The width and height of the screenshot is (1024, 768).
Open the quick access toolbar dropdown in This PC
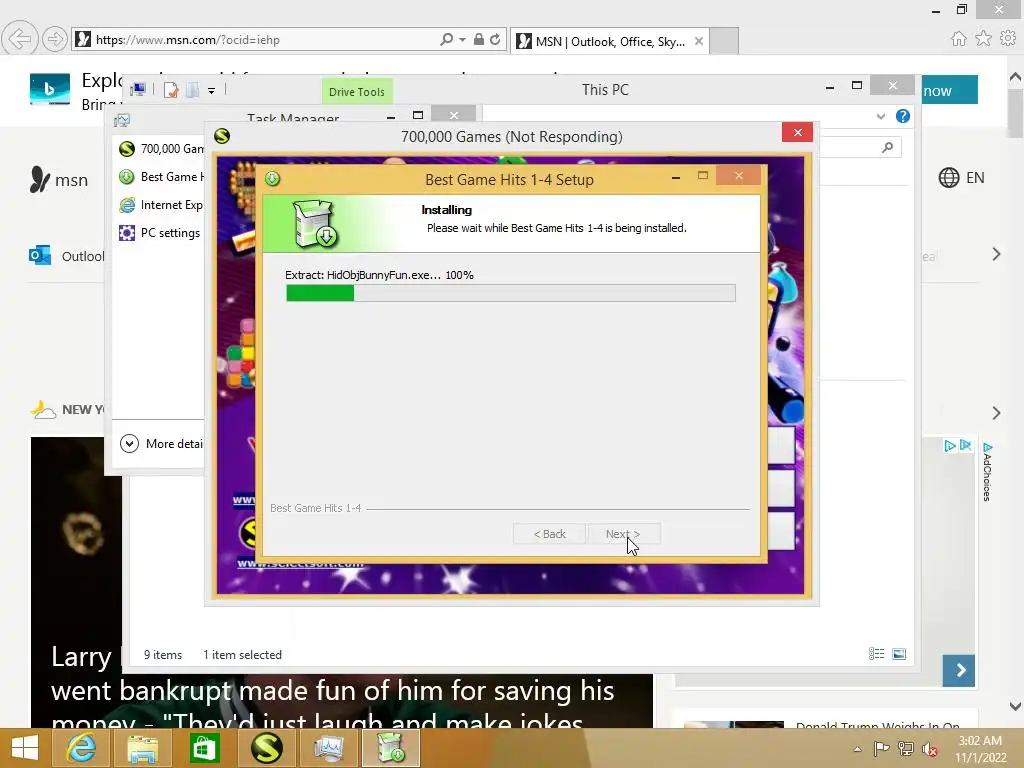[x=212, y=91]
